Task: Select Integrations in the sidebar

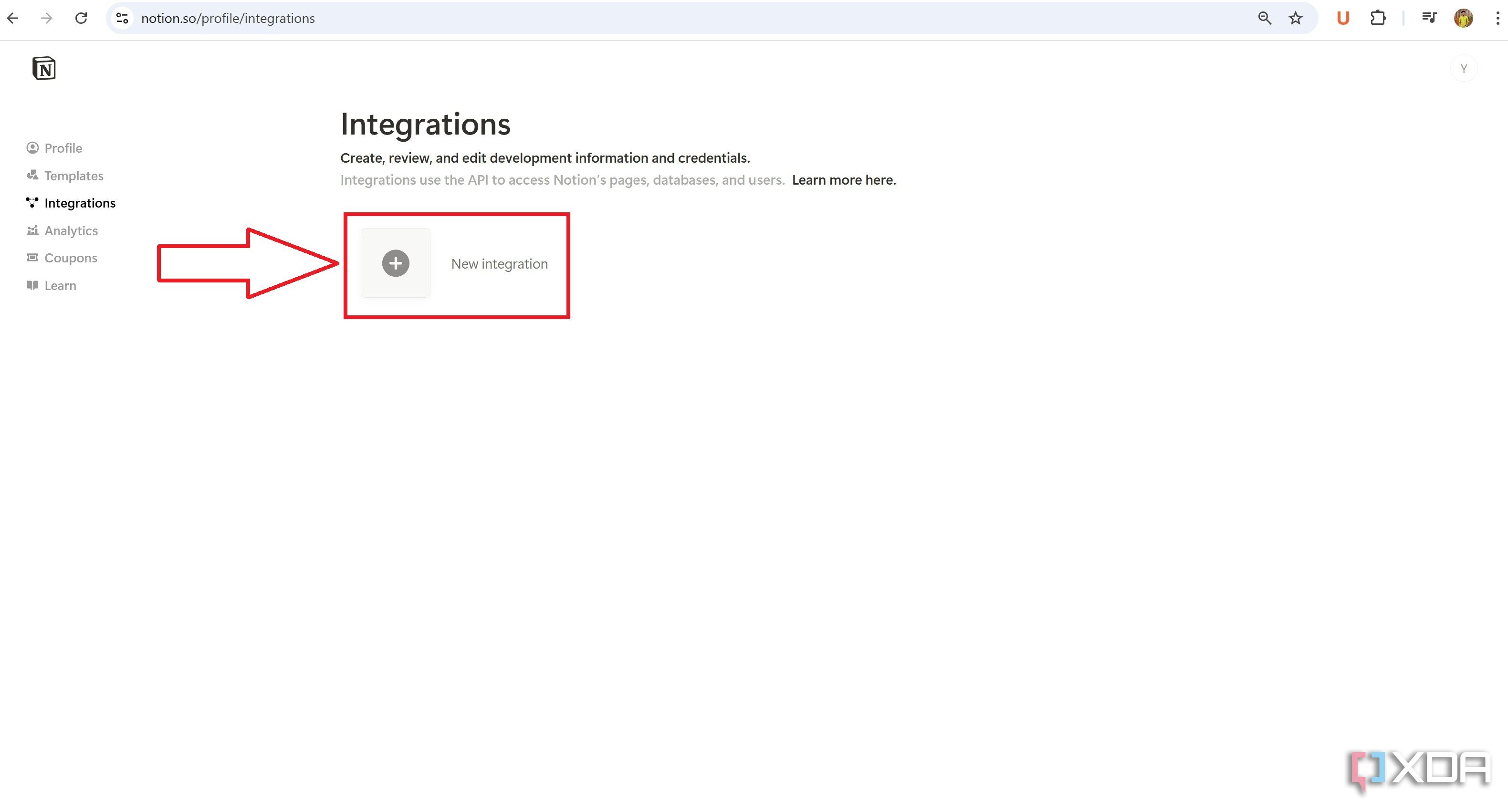Action: 71,203
